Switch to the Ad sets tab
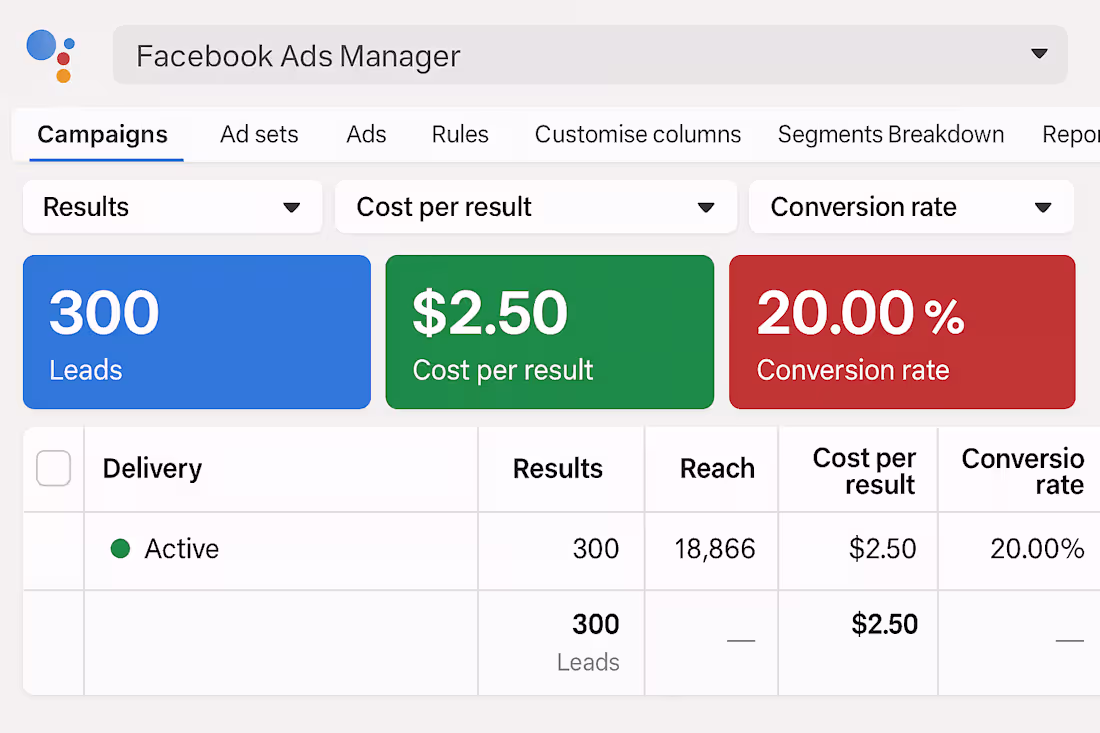Screen dimensions: 1100x733 click(259, 134)
